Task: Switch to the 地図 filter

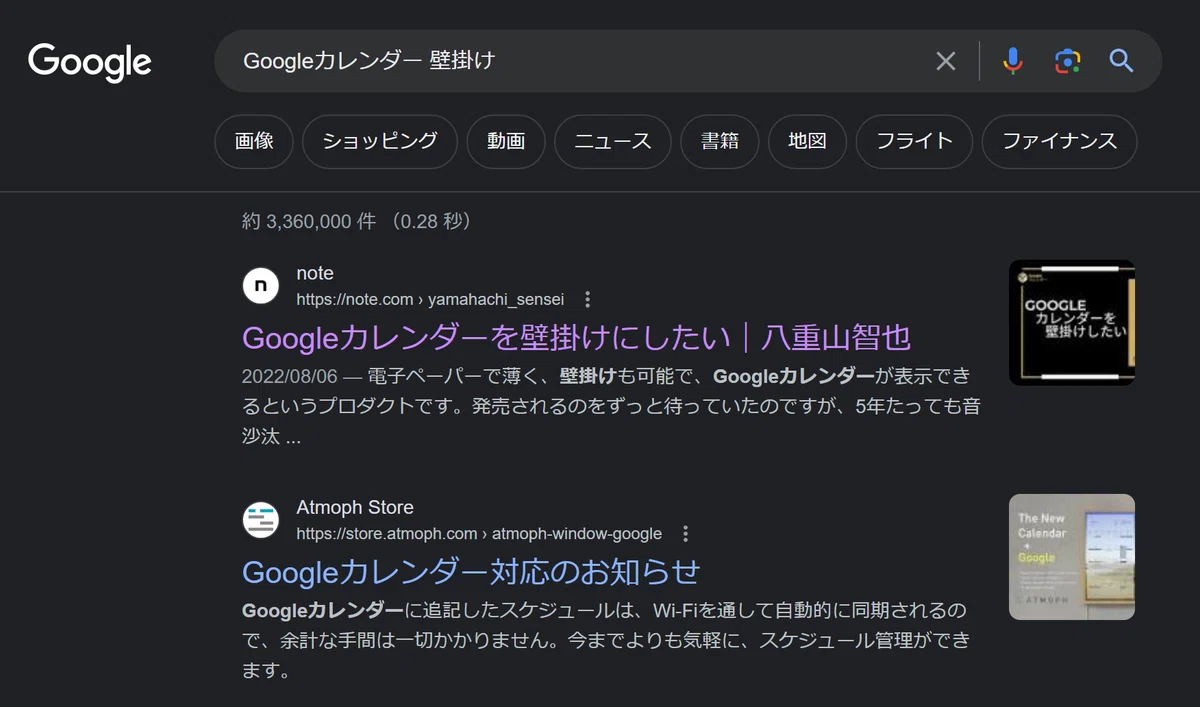Action: tap(807, 141)
